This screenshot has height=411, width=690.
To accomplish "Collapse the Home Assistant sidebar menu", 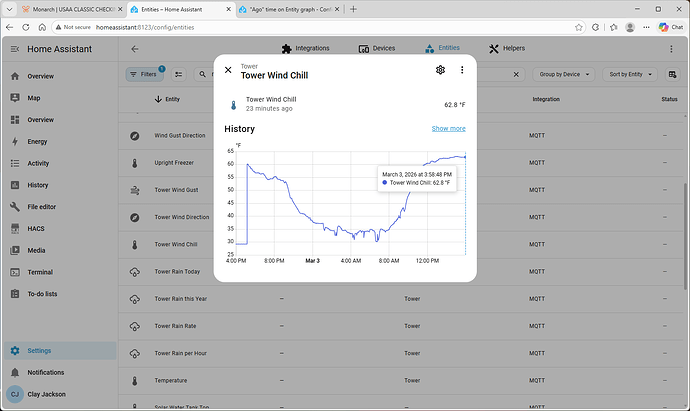I will pyautogui.click(x=15, y=48).
